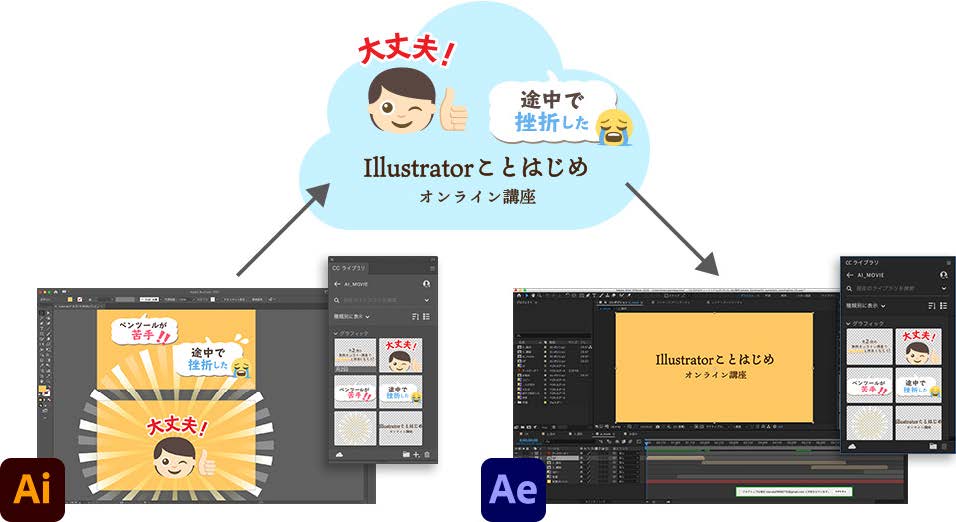956x522 pixels.
Task: Click the red close button of Illustrator window
Action: 41,291
